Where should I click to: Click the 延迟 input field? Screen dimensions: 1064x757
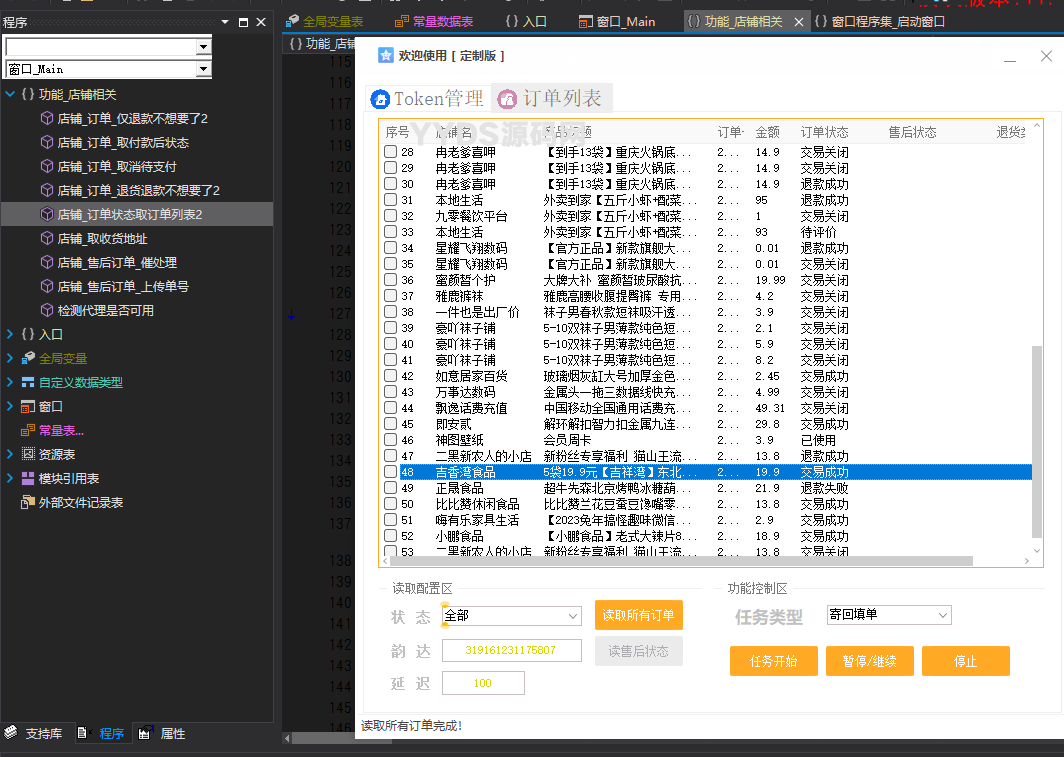pos(483,683)
